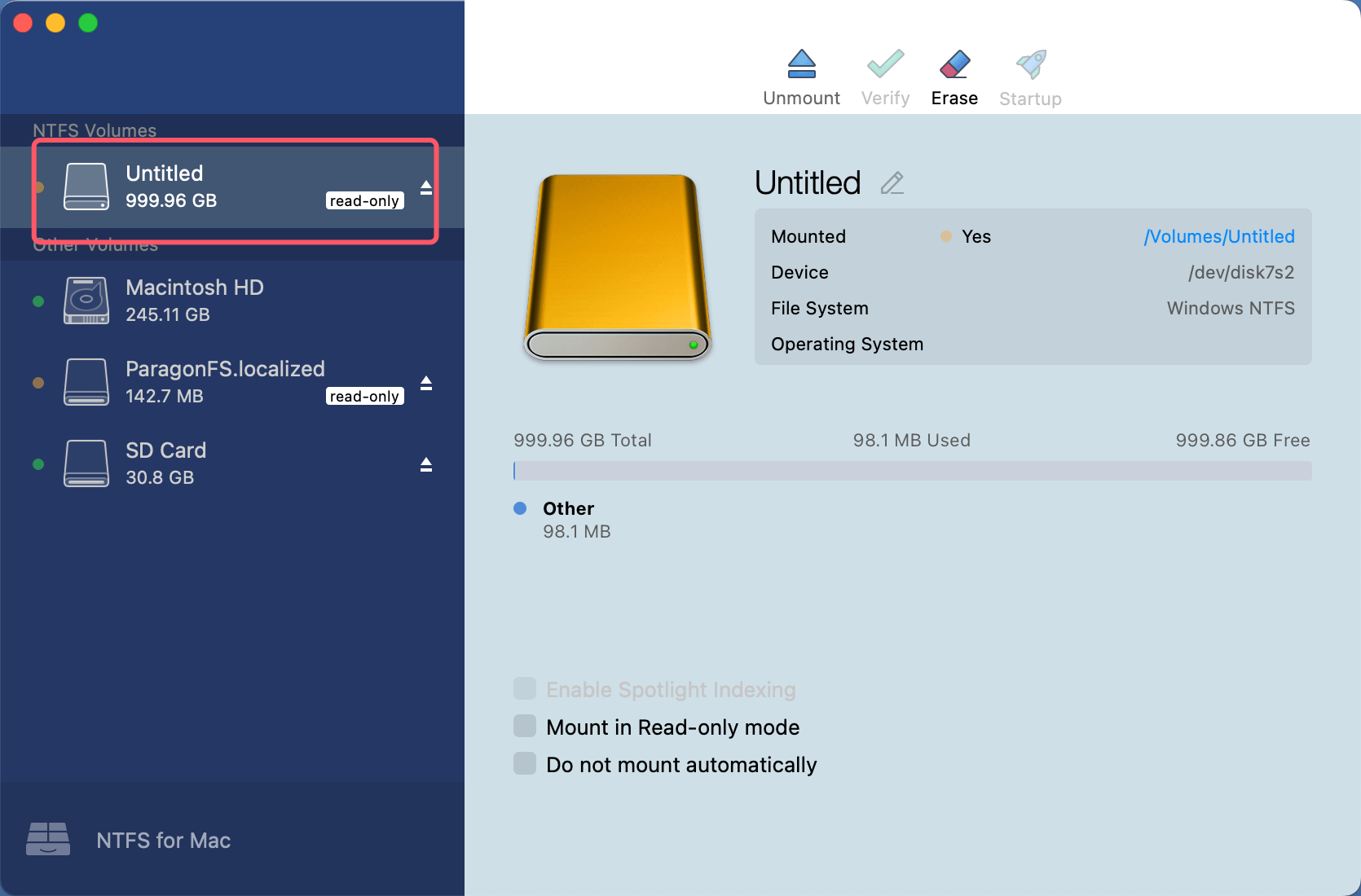This screenshot has width=1361, height=896.
Task: Click the Startup rocket icon
Action: pos(1030,64)
